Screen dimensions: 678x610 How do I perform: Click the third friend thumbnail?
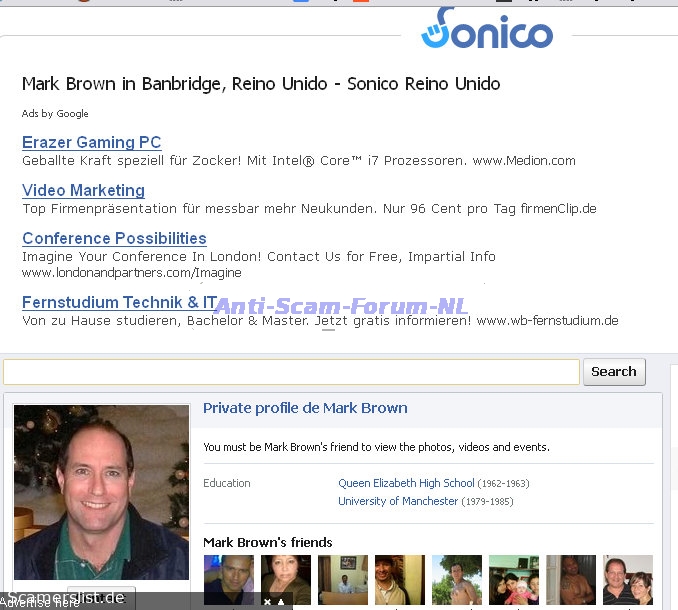pos(343,580)
